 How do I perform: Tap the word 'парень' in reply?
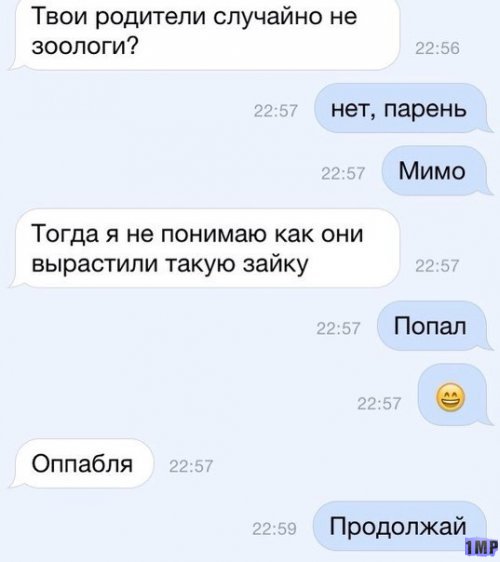(426, 109)
